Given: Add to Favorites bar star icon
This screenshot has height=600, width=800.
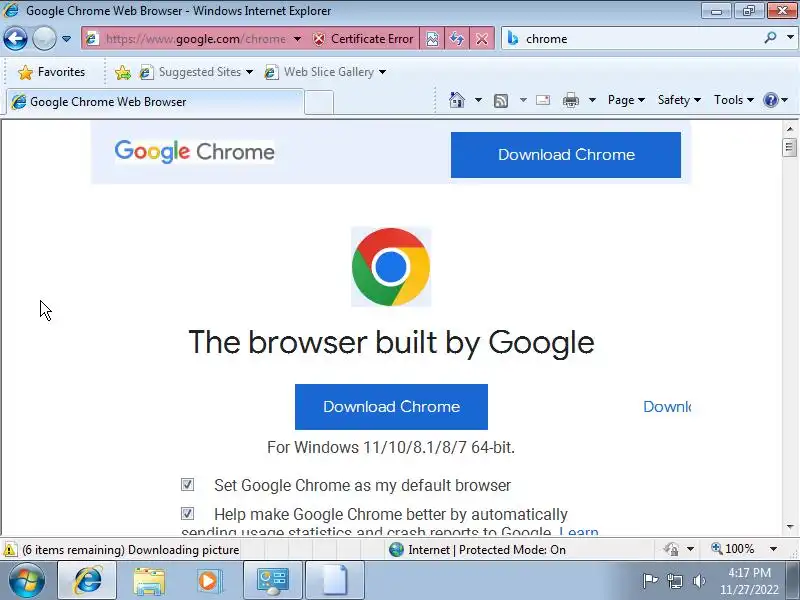Looking at the screenshot, I should click(122, 72).
